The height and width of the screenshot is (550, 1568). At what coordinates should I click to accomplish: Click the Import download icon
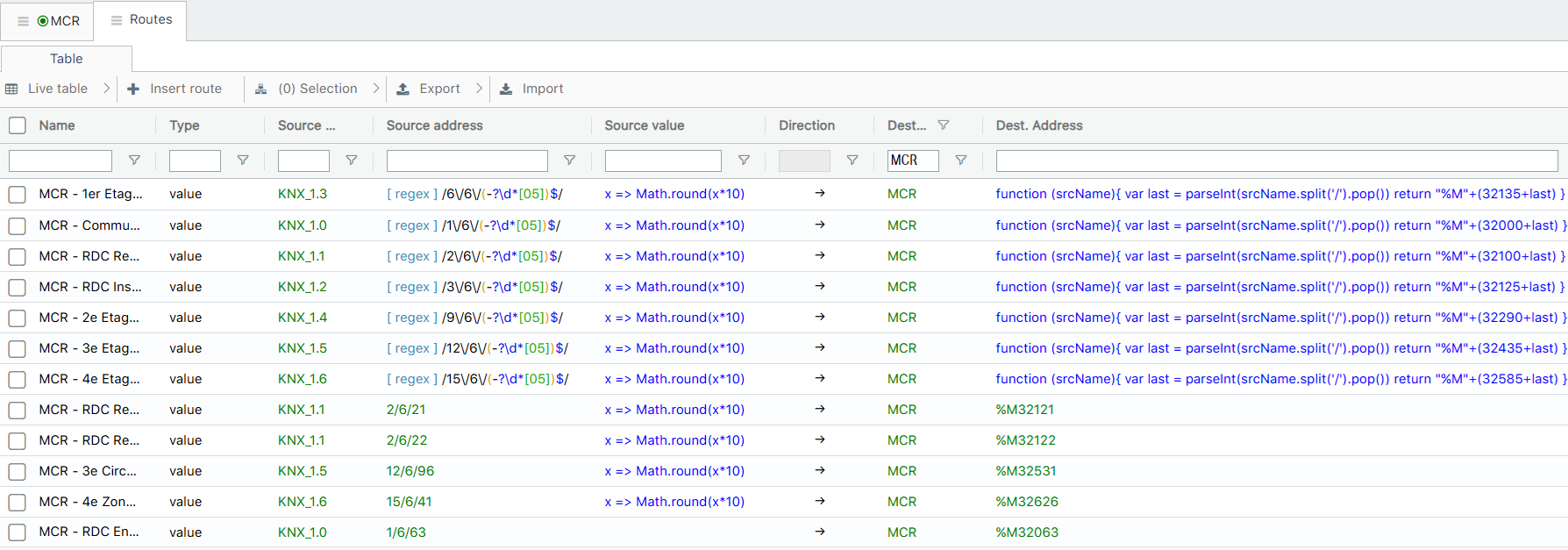click(x=506, y=89)
